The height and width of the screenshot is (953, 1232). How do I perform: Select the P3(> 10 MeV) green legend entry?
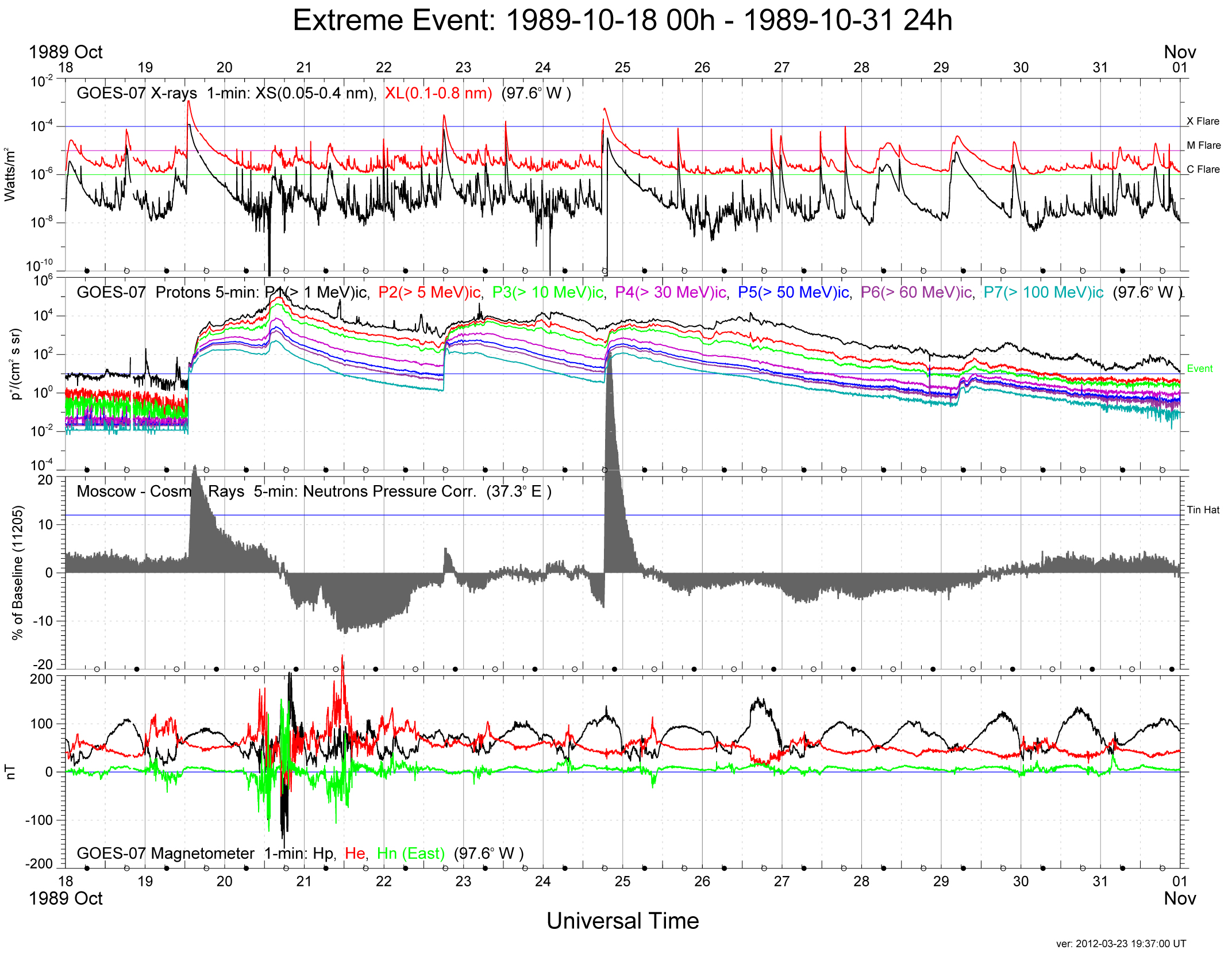pyautogui.click(x=548, y=293)
